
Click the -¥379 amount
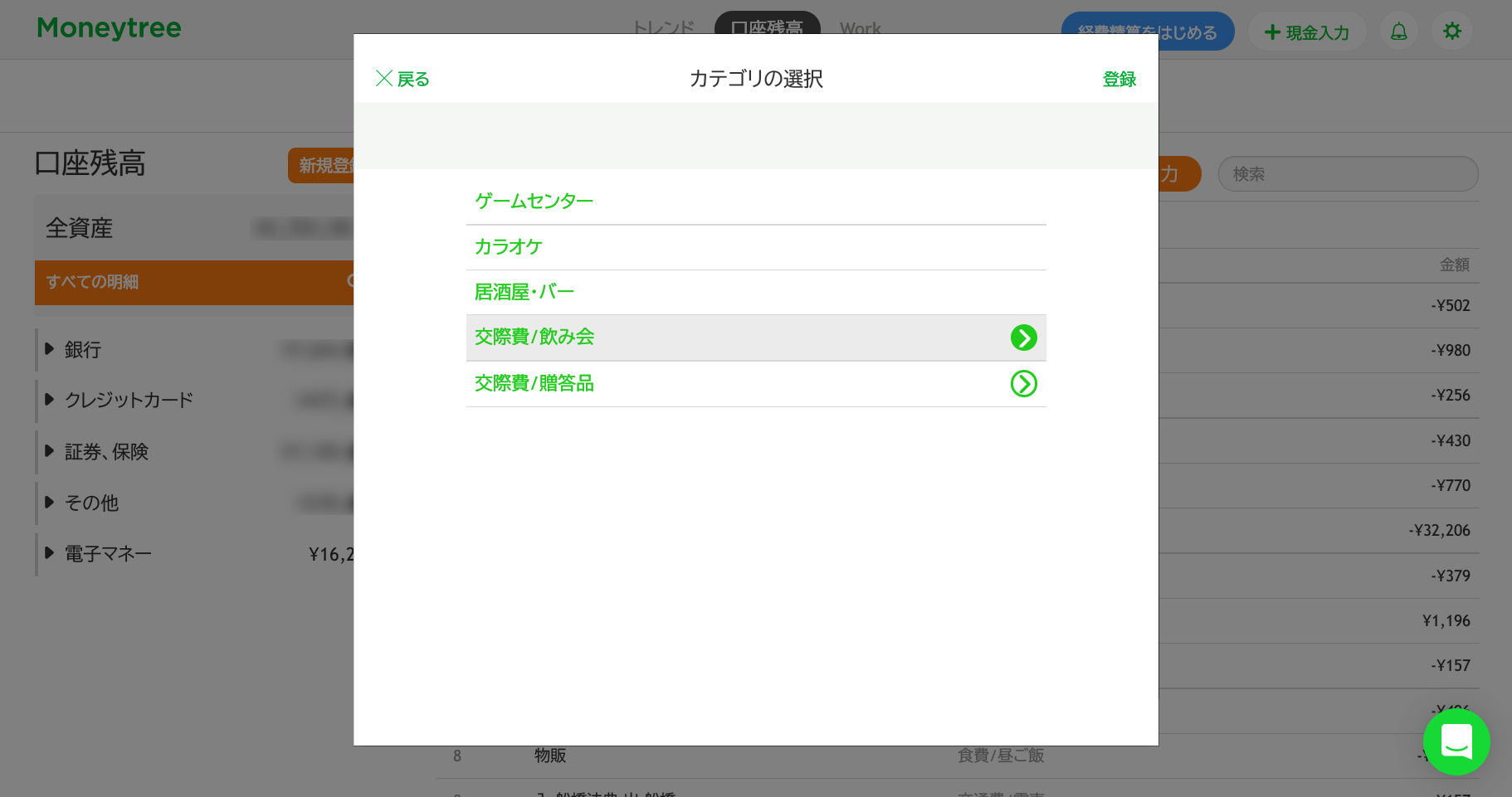point(1450,576)
